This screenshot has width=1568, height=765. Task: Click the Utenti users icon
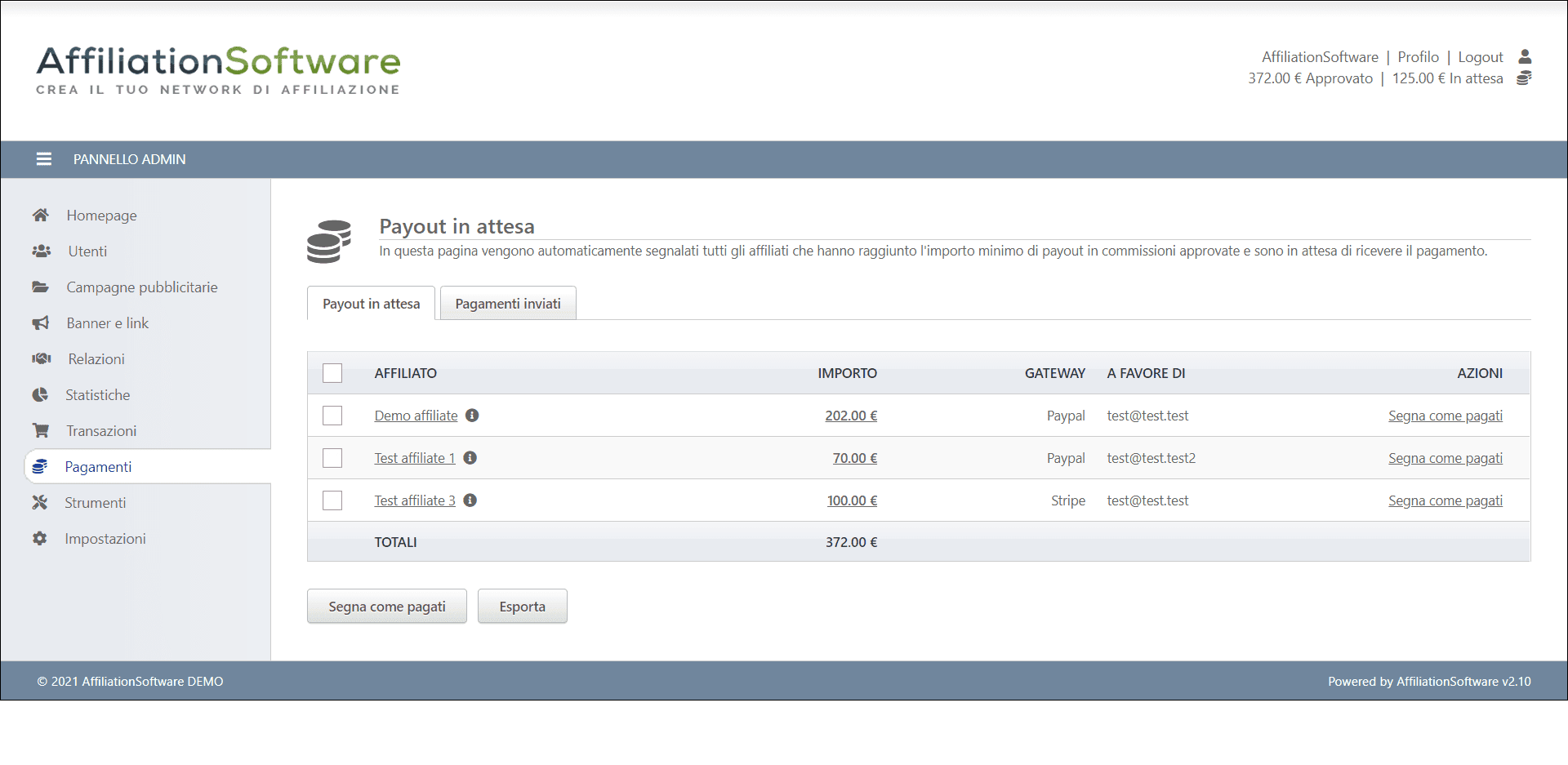click(x=41, y=251)
